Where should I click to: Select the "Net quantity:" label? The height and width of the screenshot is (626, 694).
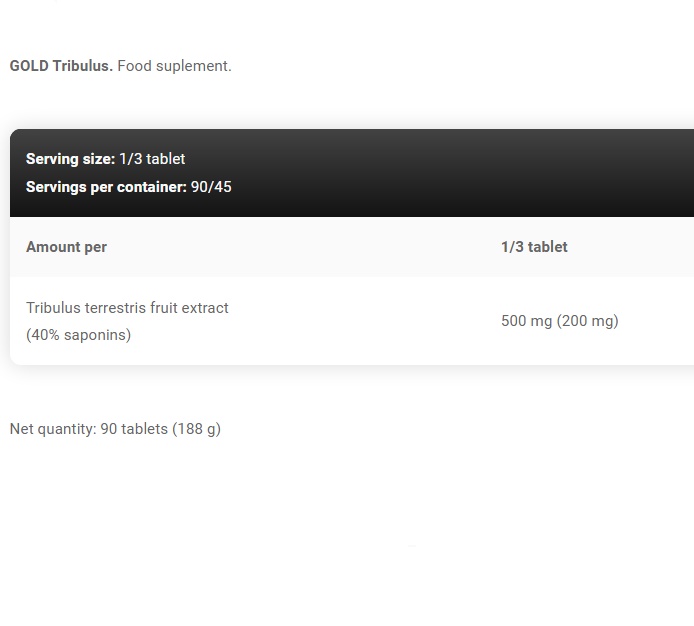coord(52,429)
